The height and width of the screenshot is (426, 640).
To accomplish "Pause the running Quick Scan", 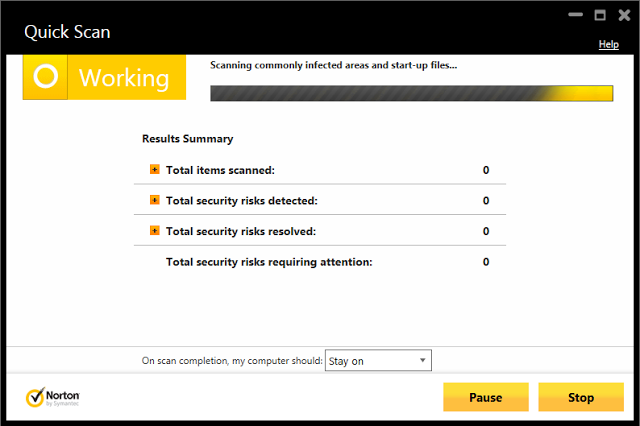I will pos(485,397).
